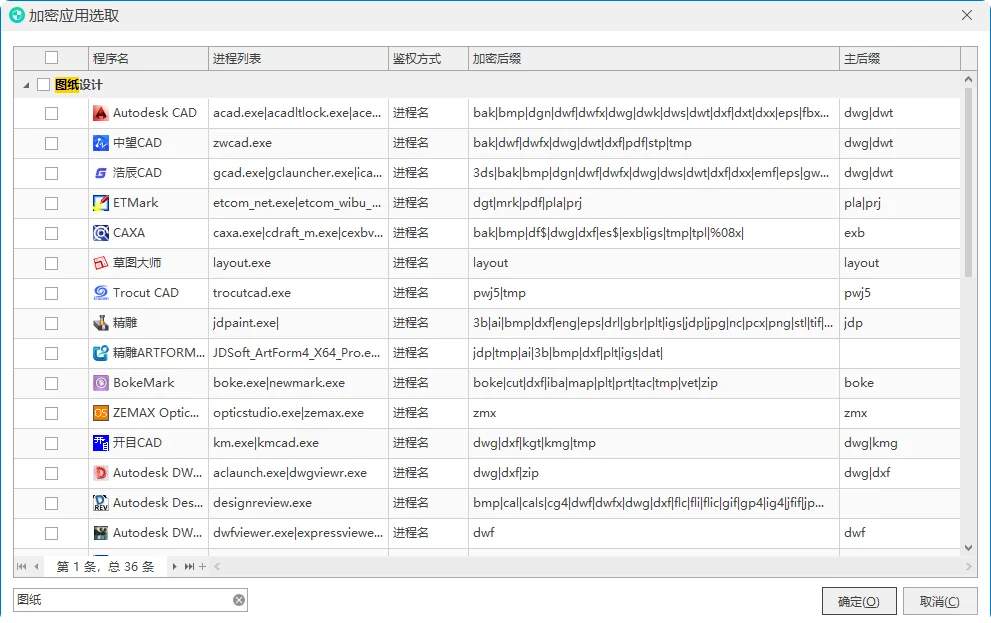Click the 浩辰CAD application icon
The image size is (991, 623).
pyautogui.click(x=100, y=173)
